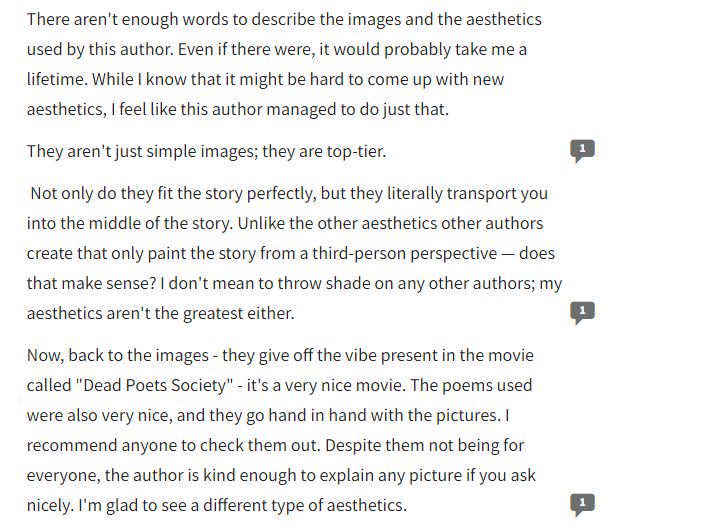Open comment bubble beside 'different type of aesthetics'
The width and height of the screenshot is (714, 528).
pos(582,505)
